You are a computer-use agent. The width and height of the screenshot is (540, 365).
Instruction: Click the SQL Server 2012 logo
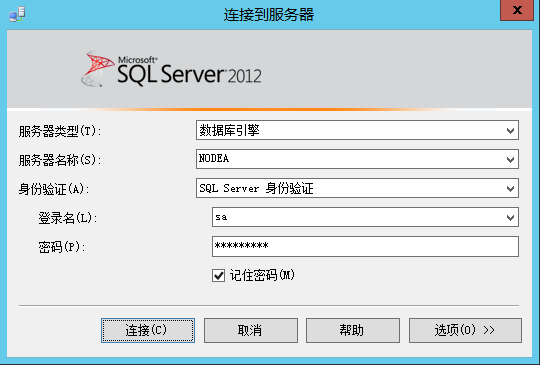[171, 69]
